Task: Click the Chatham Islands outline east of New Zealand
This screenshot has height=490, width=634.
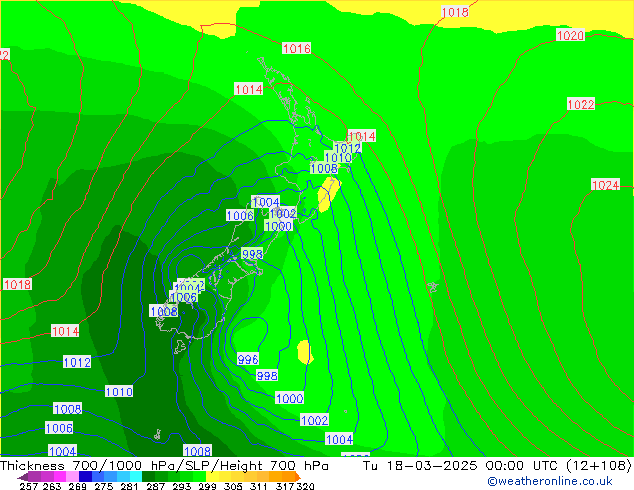Action: coord(433,287)
